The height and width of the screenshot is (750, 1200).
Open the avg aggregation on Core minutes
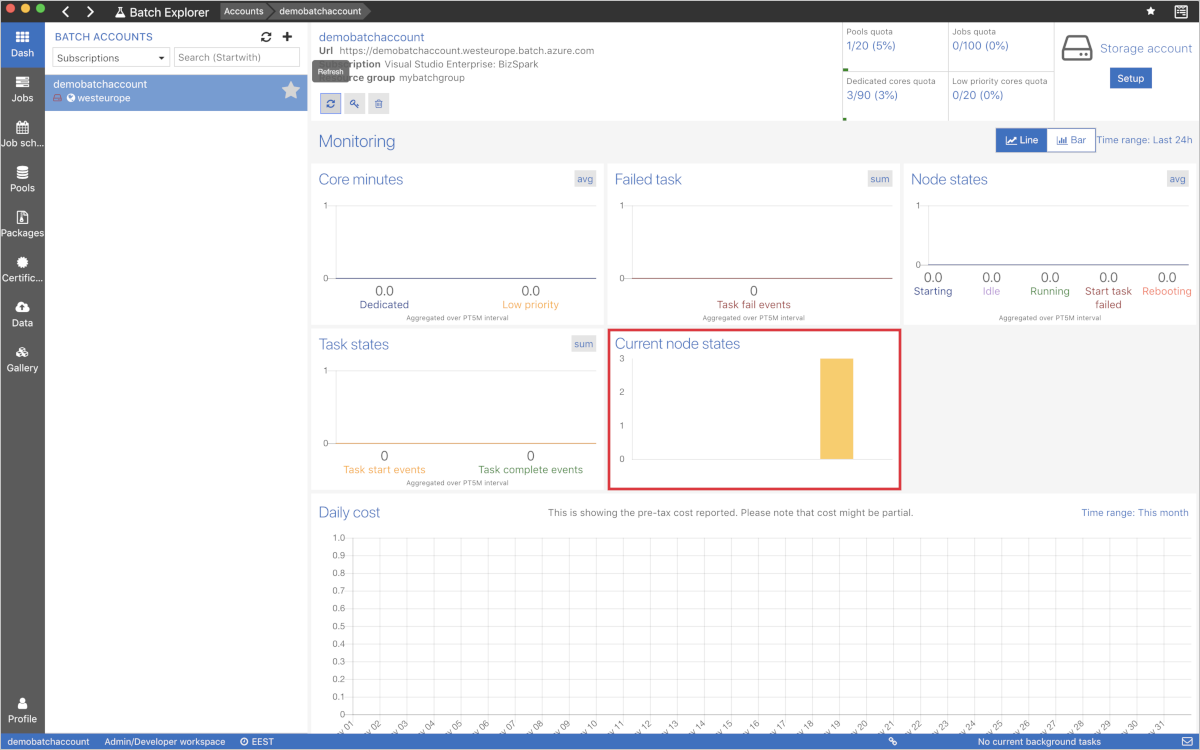coord(585,179)
